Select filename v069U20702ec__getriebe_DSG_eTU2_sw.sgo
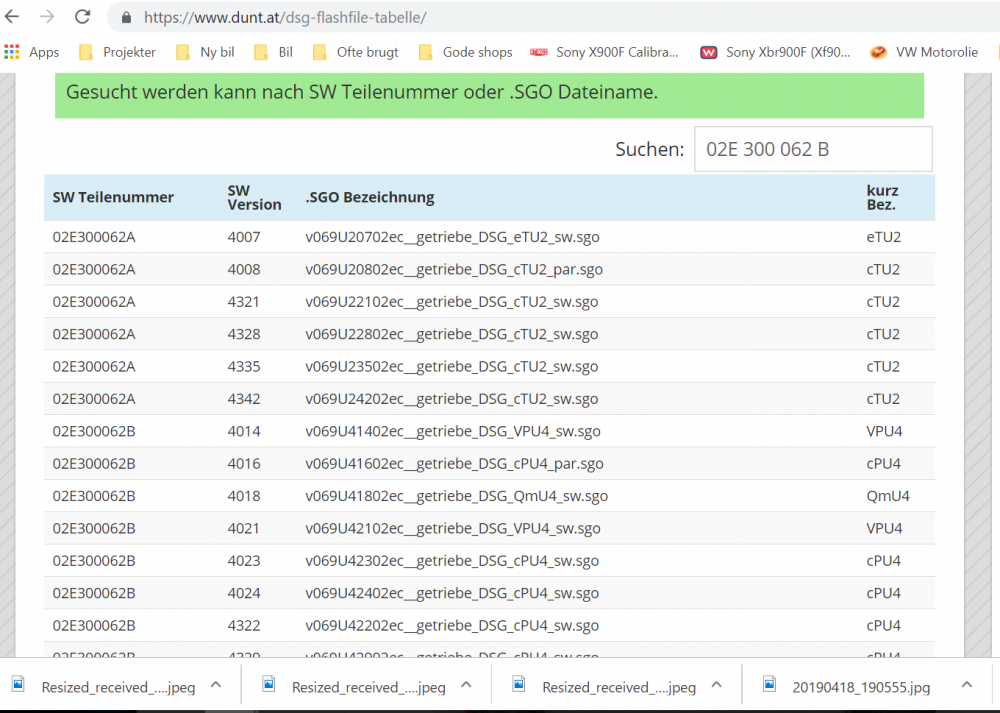This screenshot has width=1000, height=713. (452, 237)
